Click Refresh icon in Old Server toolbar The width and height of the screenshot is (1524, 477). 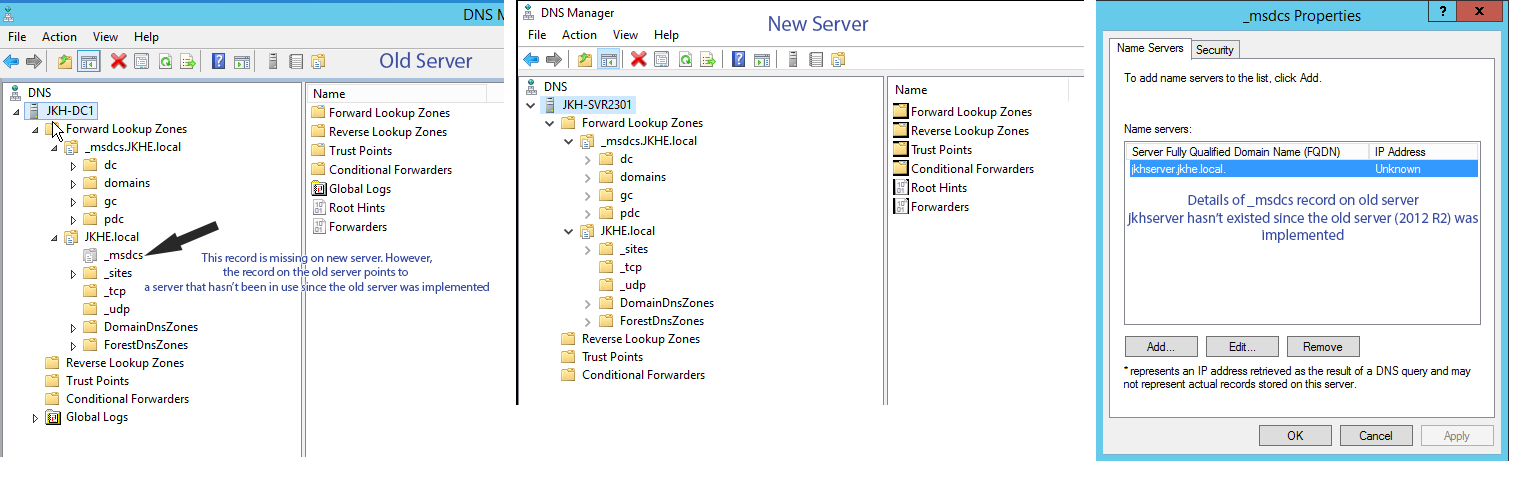point(164,62)
